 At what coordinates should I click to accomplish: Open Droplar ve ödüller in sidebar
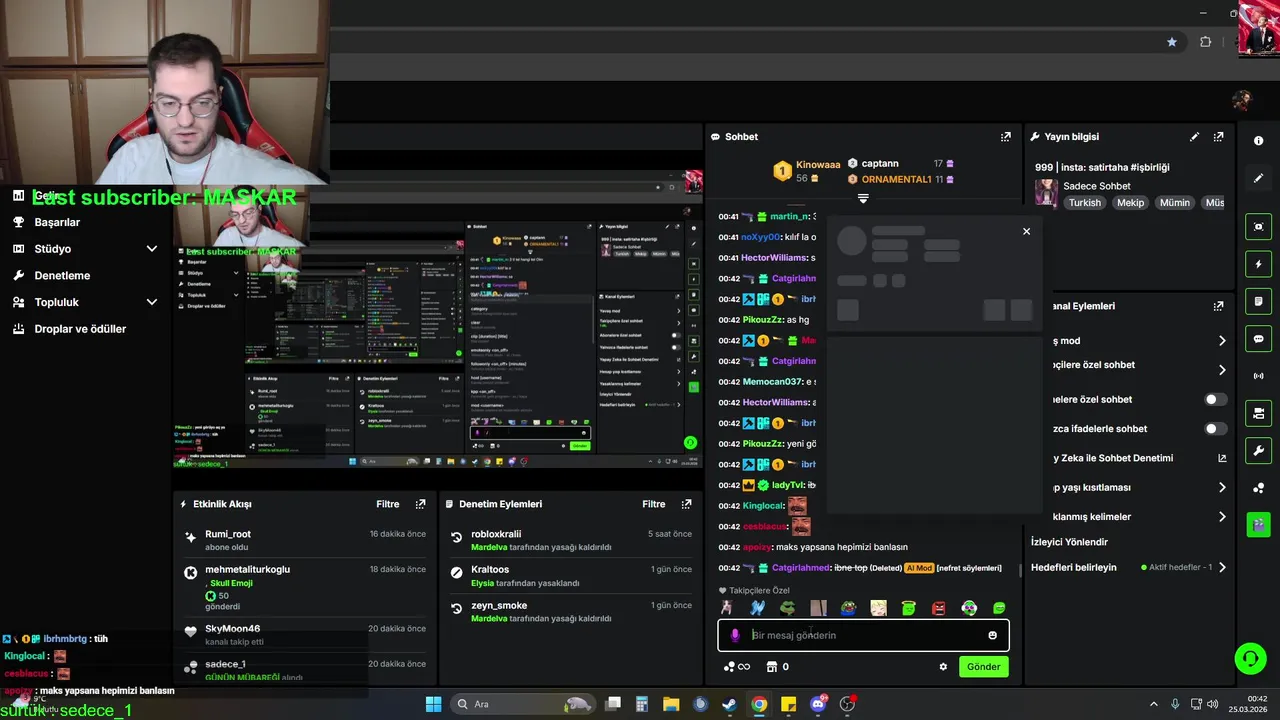(80, 328)
